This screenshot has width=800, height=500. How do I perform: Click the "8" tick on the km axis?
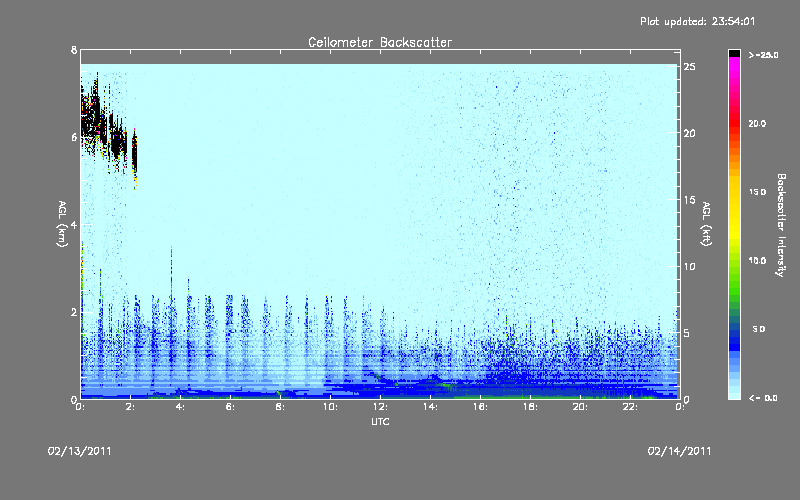pos(74,50)
